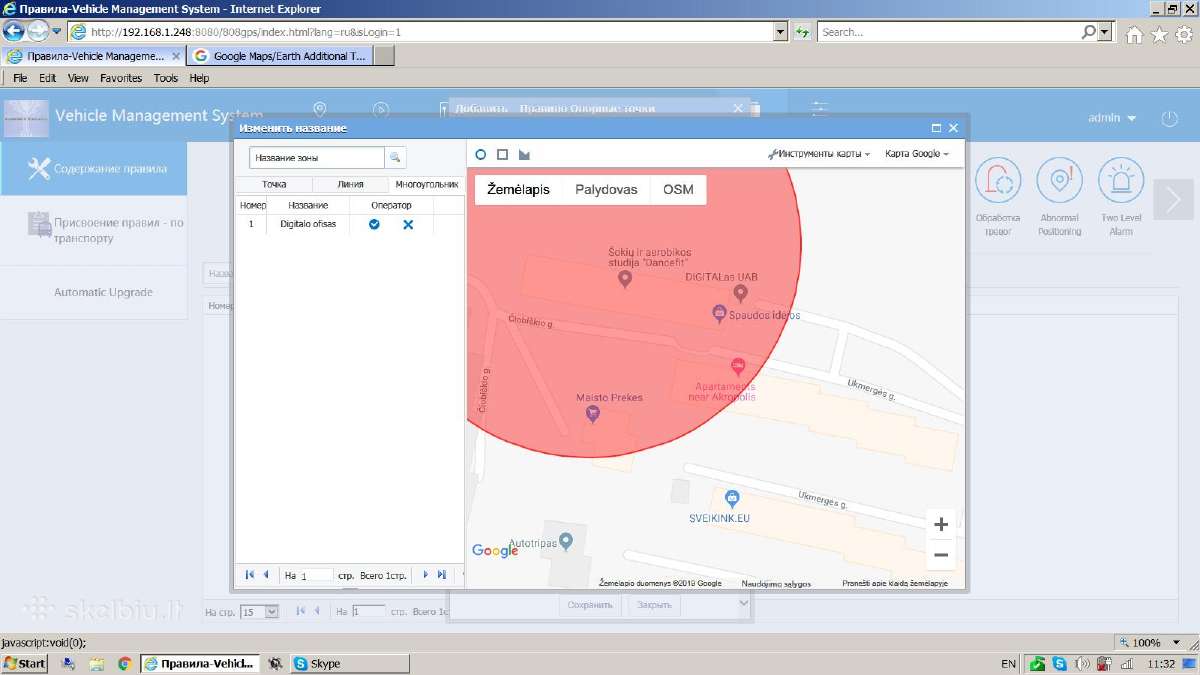This screenshot has width=1200, height=675.
Task: Open the Favorites menu
Action: pos(121,78)
